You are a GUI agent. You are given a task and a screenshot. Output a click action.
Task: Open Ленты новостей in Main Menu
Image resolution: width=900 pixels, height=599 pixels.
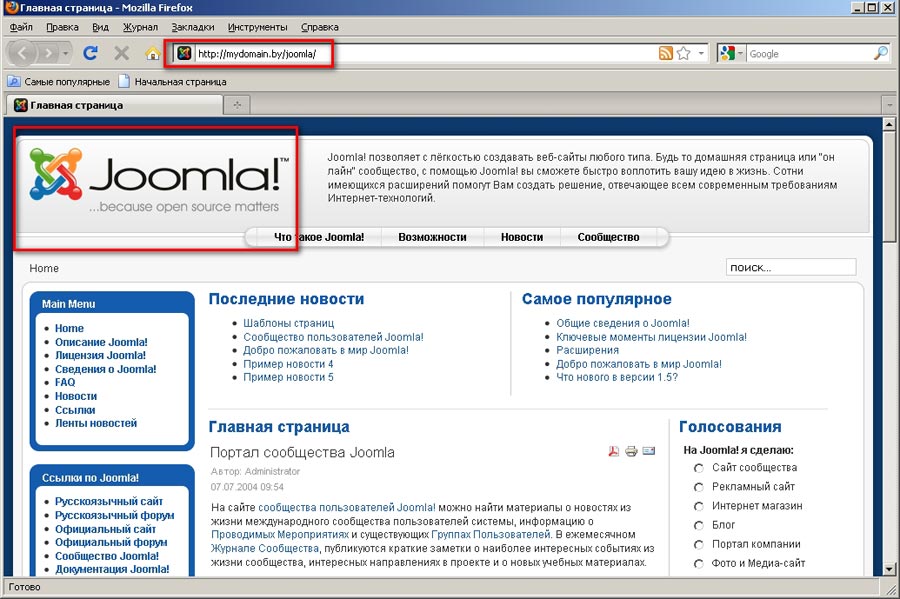(96, 423)
